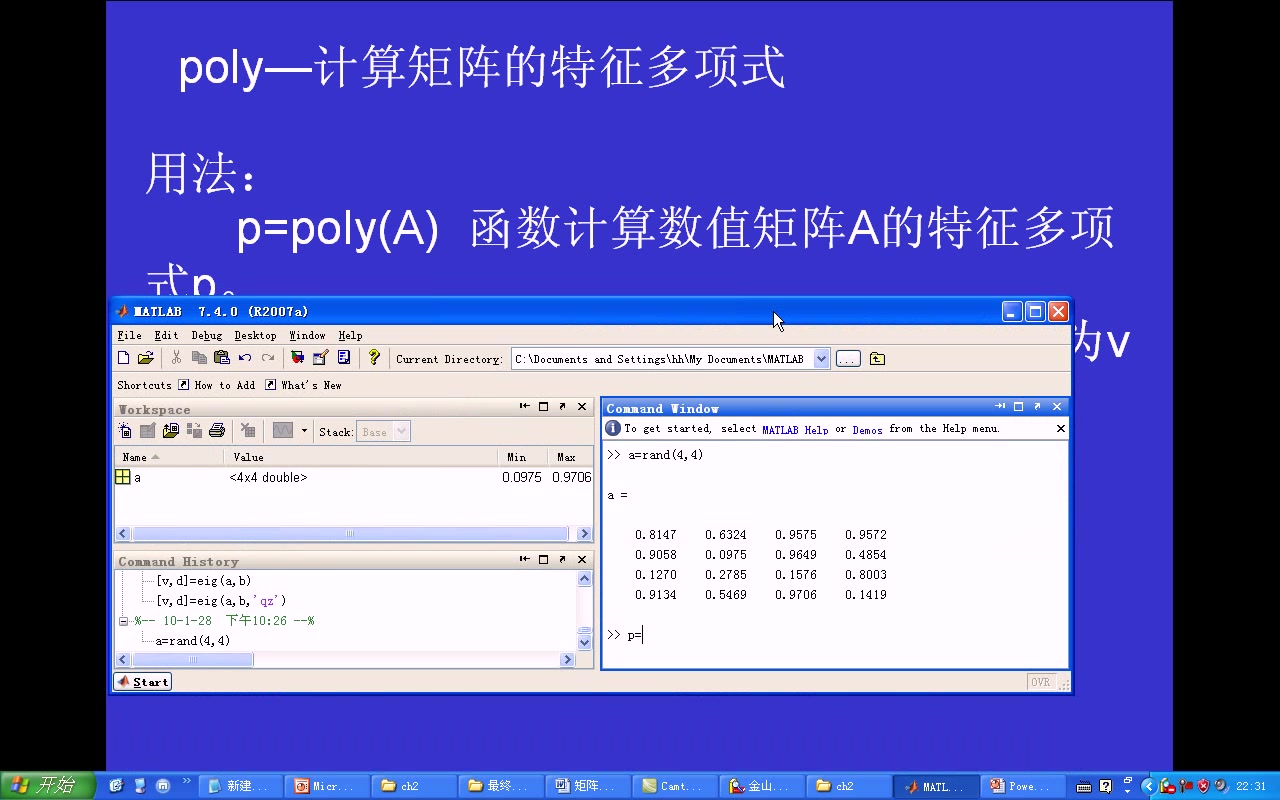The image size is (1280, 800).
Task: Open file with the folder toolbar icon
Action: pos(146,358)
